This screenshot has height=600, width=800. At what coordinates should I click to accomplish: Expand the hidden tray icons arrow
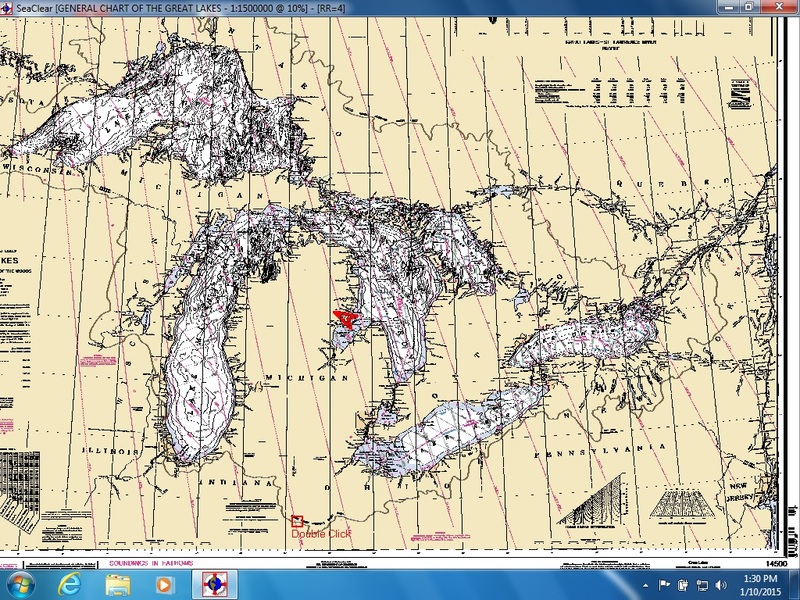(644, 583)
